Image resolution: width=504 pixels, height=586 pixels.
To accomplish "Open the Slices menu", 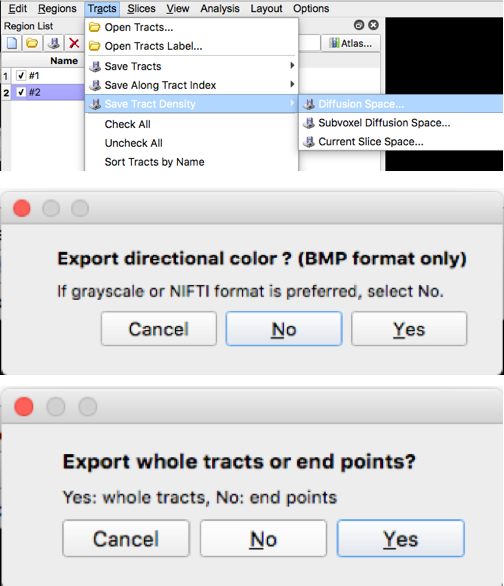I will point(141,8).
